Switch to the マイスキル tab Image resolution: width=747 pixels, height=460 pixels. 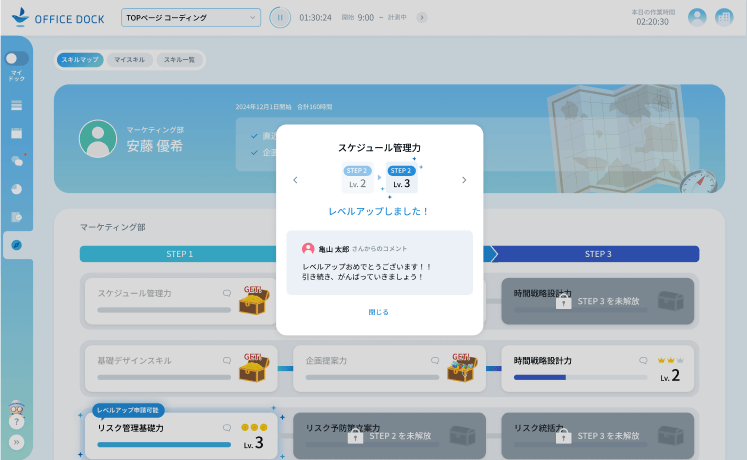pos(130,60)
